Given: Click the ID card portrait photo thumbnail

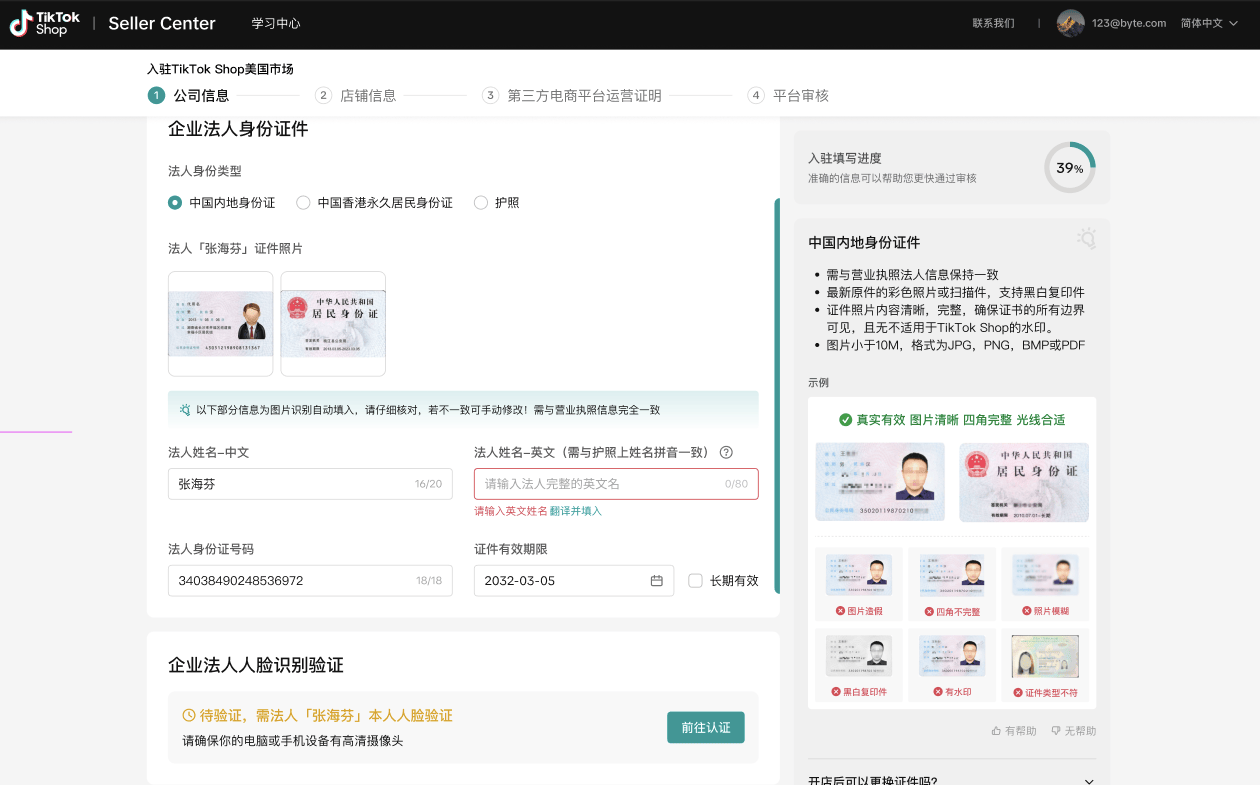Looking at the screenshot, I should coord(220,323).
